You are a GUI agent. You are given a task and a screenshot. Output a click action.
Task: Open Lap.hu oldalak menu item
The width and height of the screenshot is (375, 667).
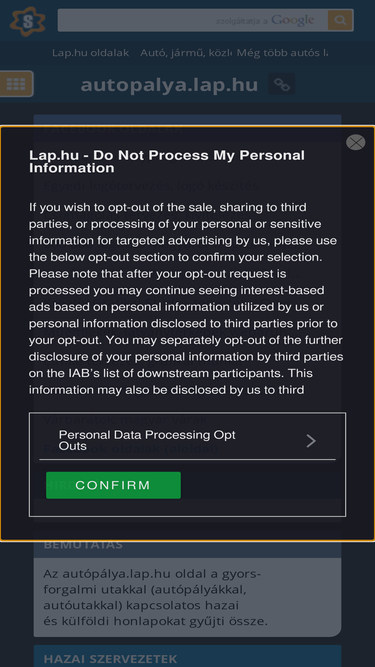[x=91, y=53]
